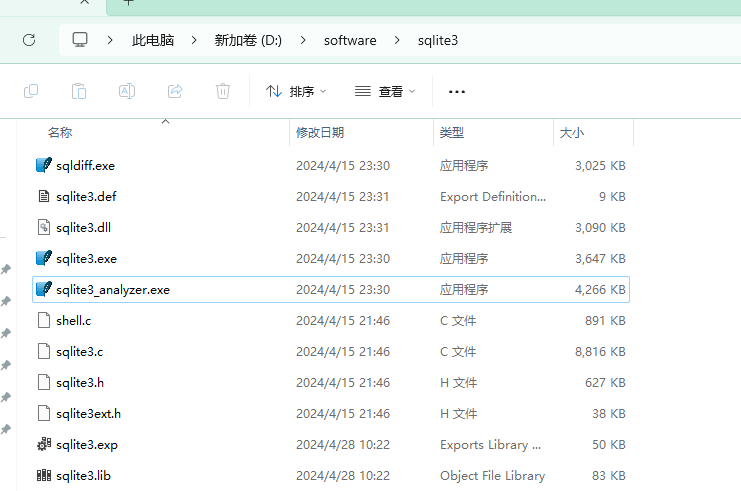This screenshot has width=741, height=491.
Task: Click the delete trash icon
Action: click(x=223, y=91)
